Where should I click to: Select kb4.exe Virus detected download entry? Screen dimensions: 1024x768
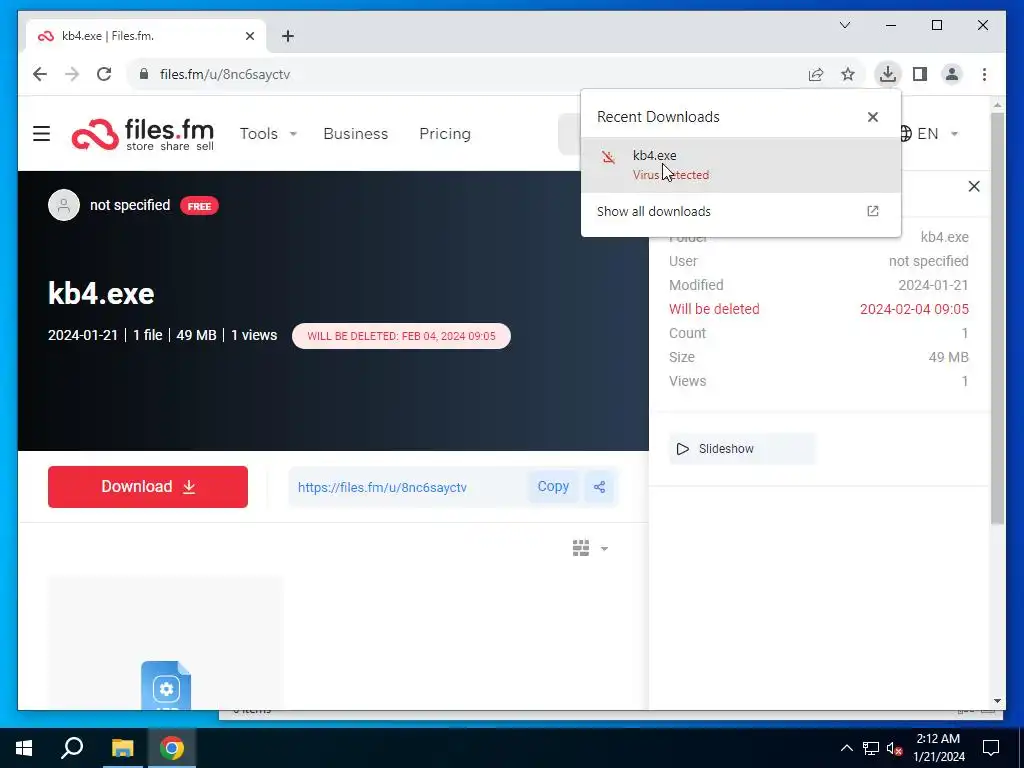pos(741,165)
